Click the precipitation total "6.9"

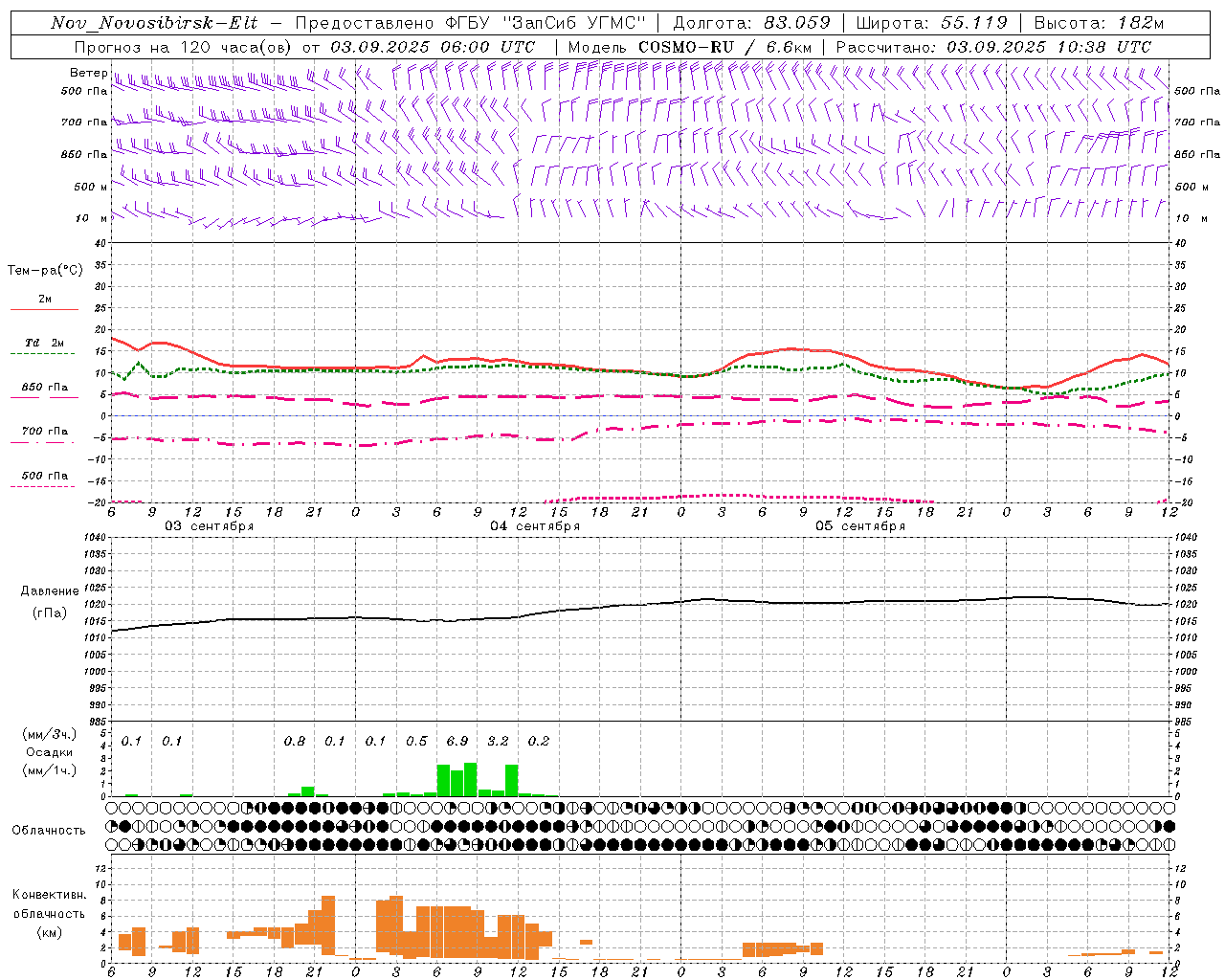click(457, 742)
